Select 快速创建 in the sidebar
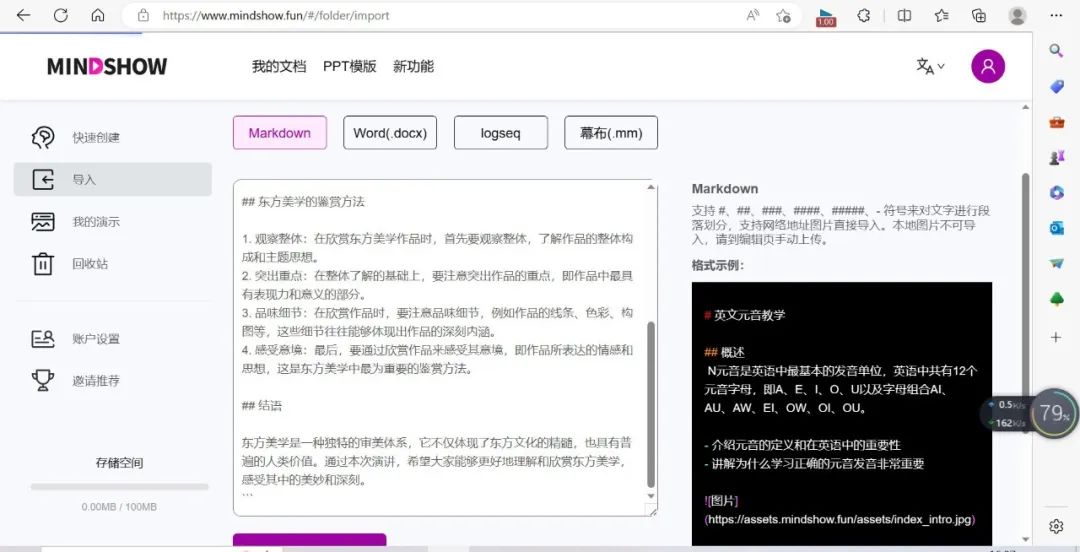The image size is (1080, 552). pyautogui.click(x=112, y=138)
